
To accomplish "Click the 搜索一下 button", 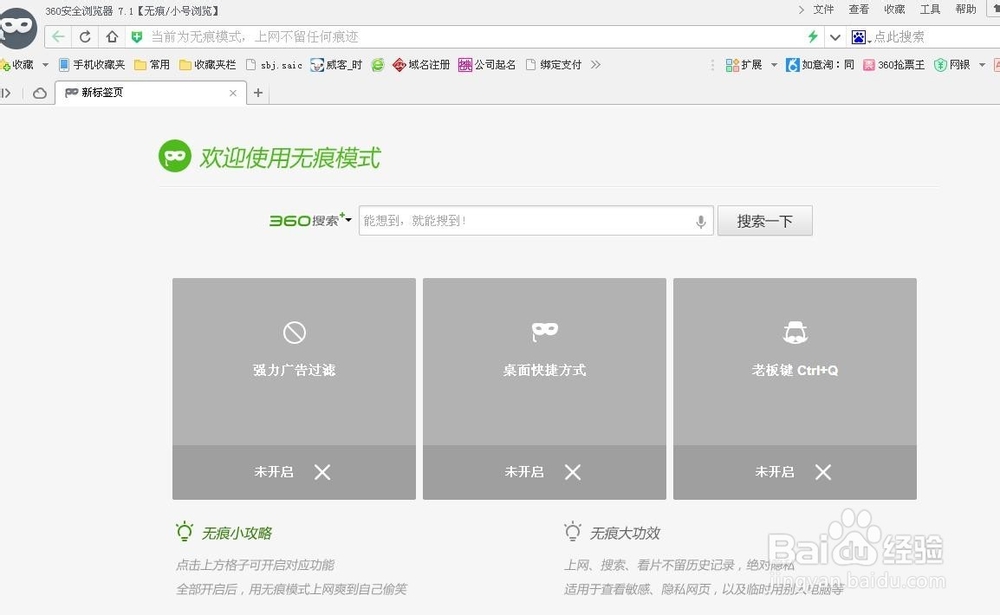I will (765, 221).
